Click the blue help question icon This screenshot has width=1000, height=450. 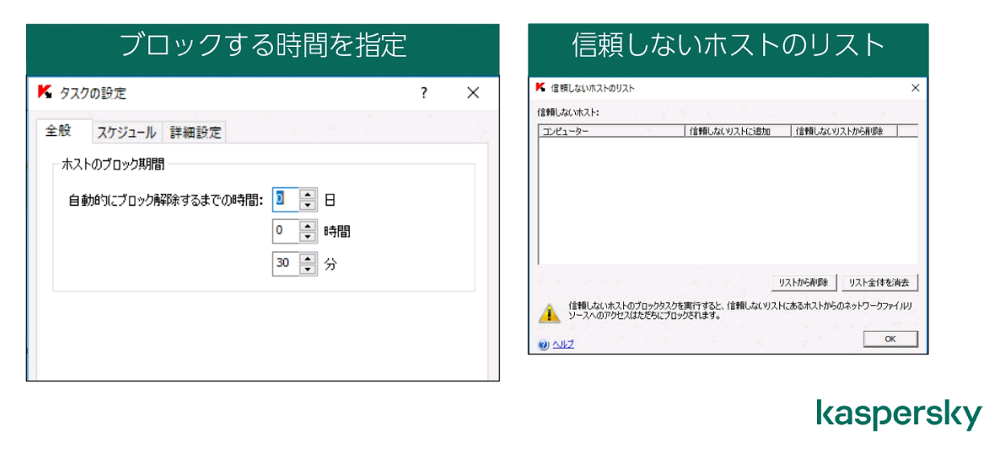click(543, 345)
